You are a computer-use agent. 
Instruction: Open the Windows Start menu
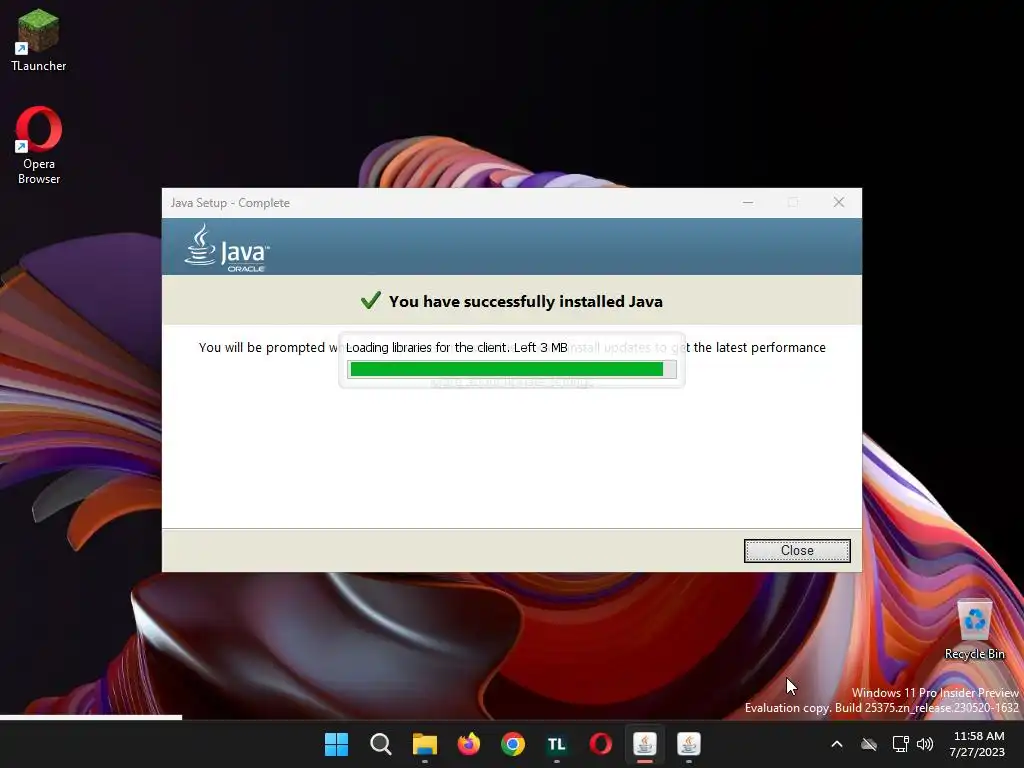pos(336,744)
